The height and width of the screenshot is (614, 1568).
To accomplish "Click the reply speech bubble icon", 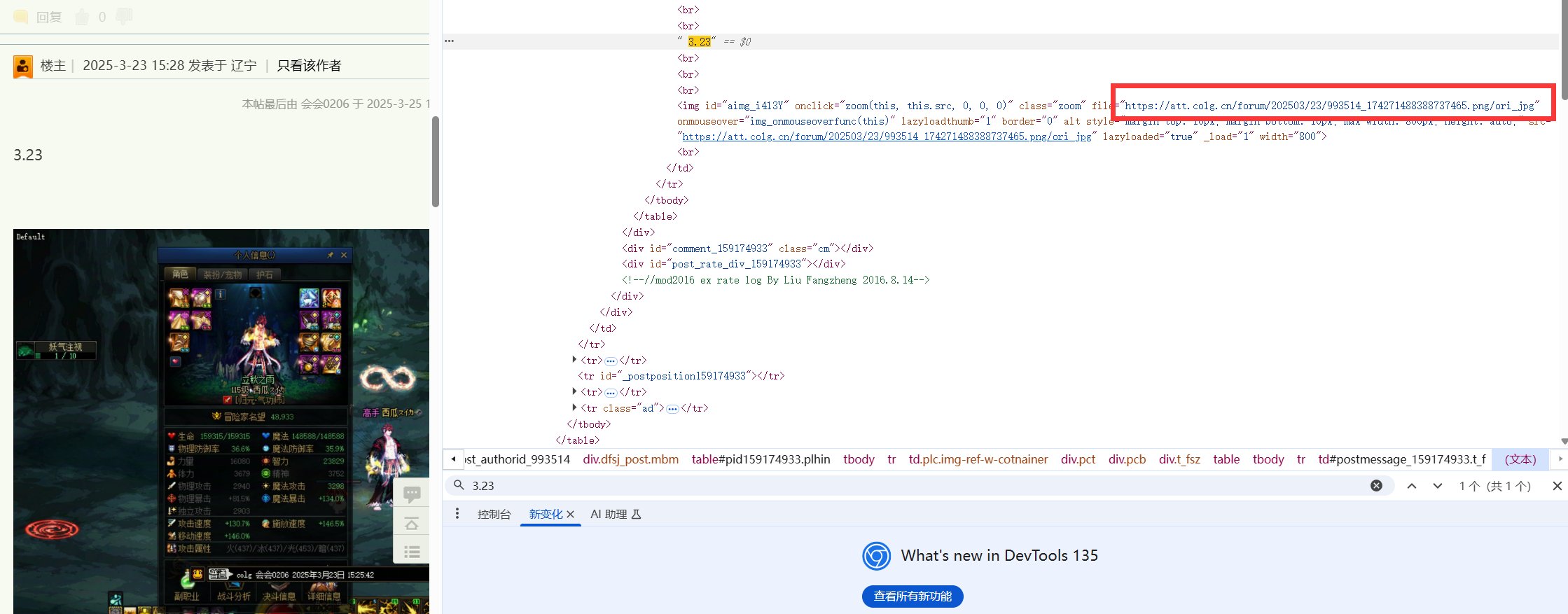I will pyautogui.click(x=21, y=17).
